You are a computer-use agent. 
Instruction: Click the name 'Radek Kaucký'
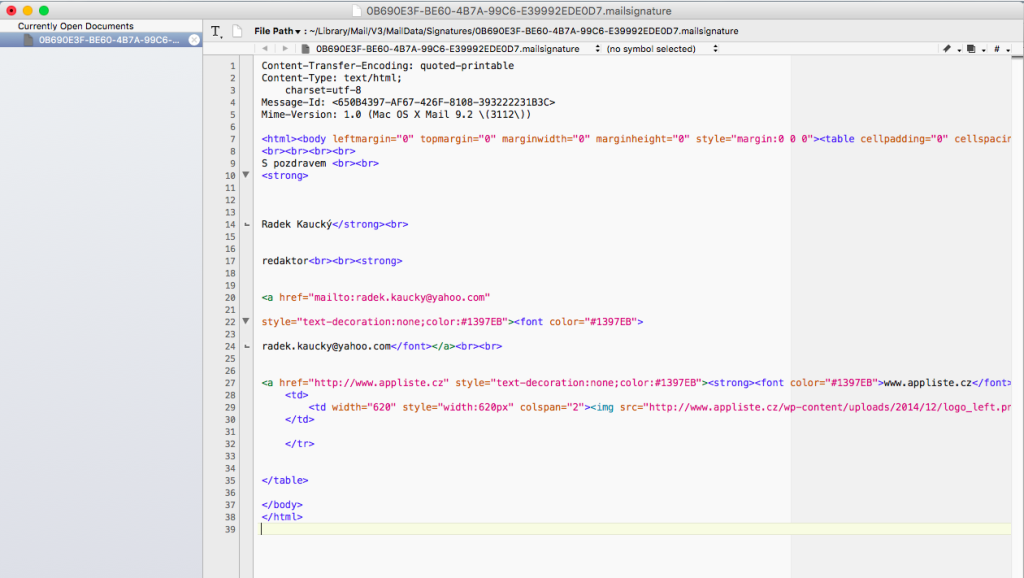click(296, 224)
